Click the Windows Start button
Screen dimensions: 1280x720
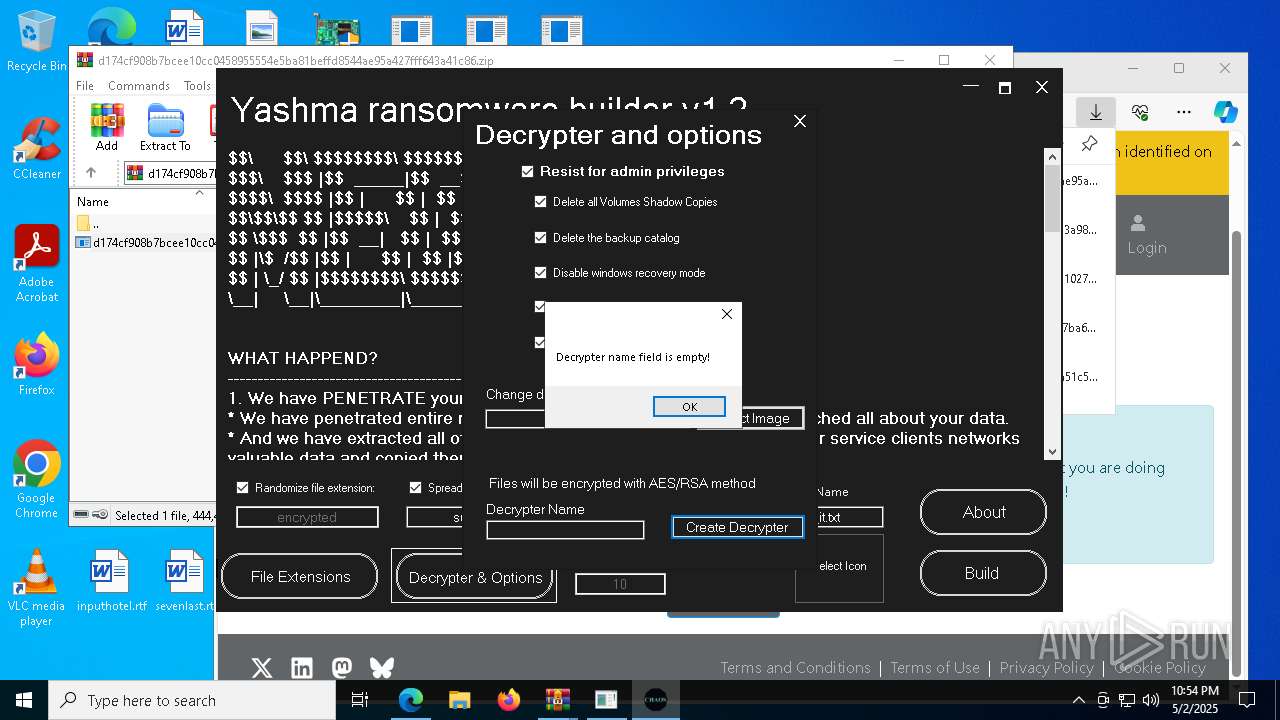click(x=24, y=700)
